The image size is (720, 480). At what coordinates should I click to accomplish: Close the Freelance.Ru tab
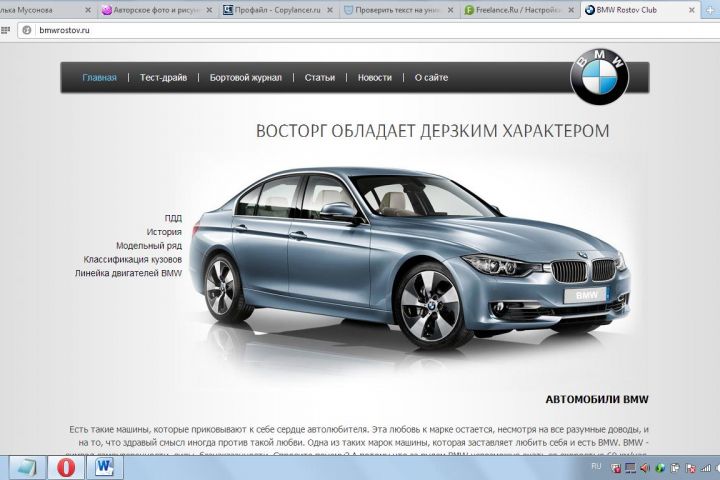click(571, 10)
